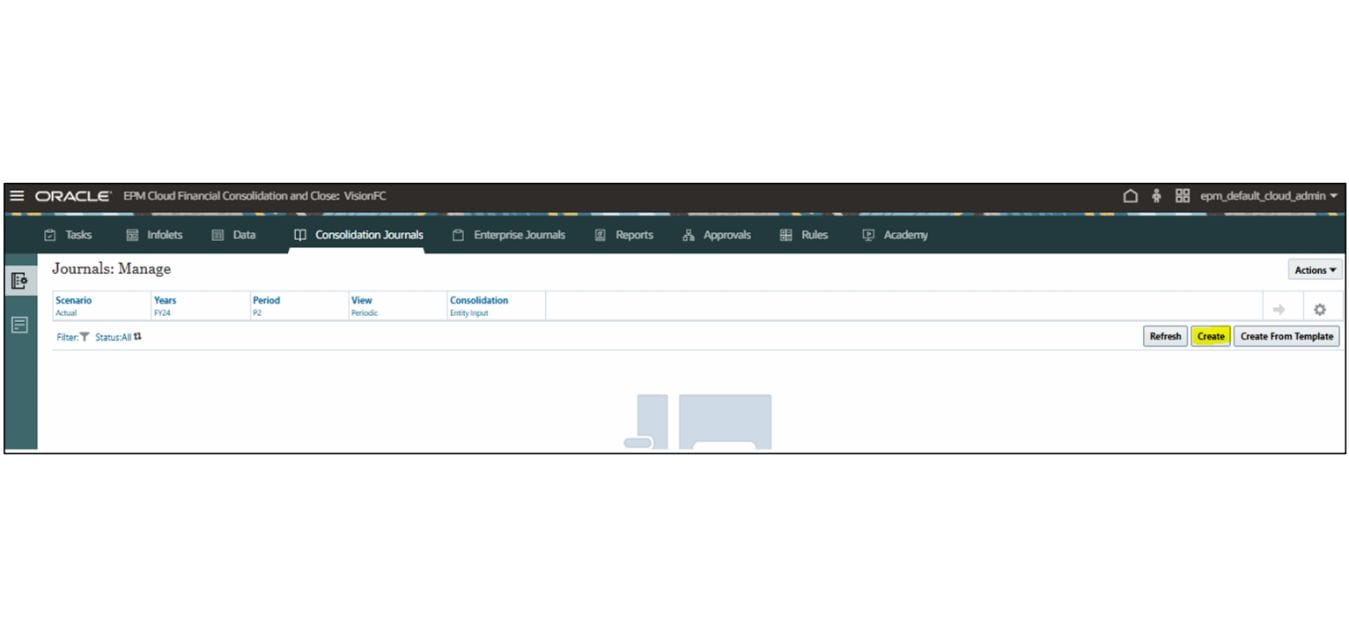
Task: Open the journal templates sidebar icon
Action: 19,325
